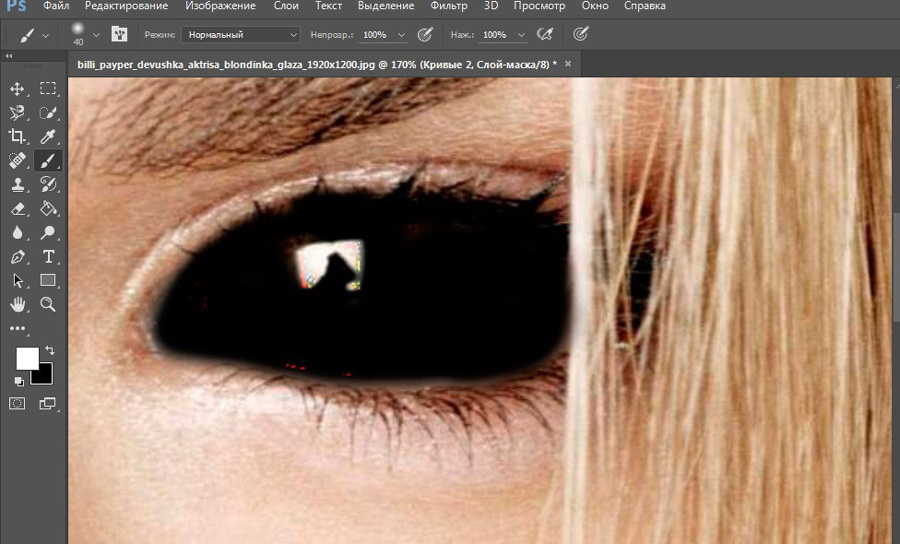Image resolution: width=900 pixels, height=544 pixels.
Task: Open the blending mode dropdown Нормальный
Action: [241, 35]
